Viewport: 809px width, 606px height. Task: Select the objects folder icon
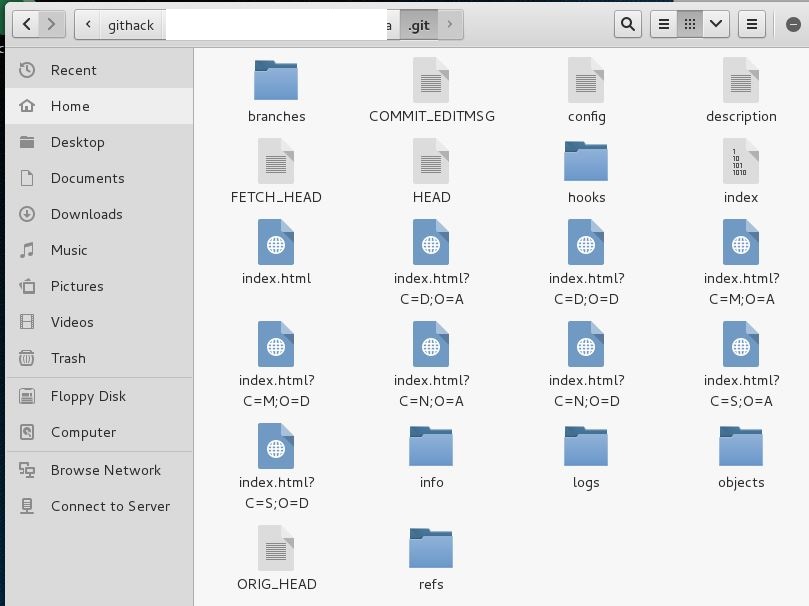click(741, 446)
